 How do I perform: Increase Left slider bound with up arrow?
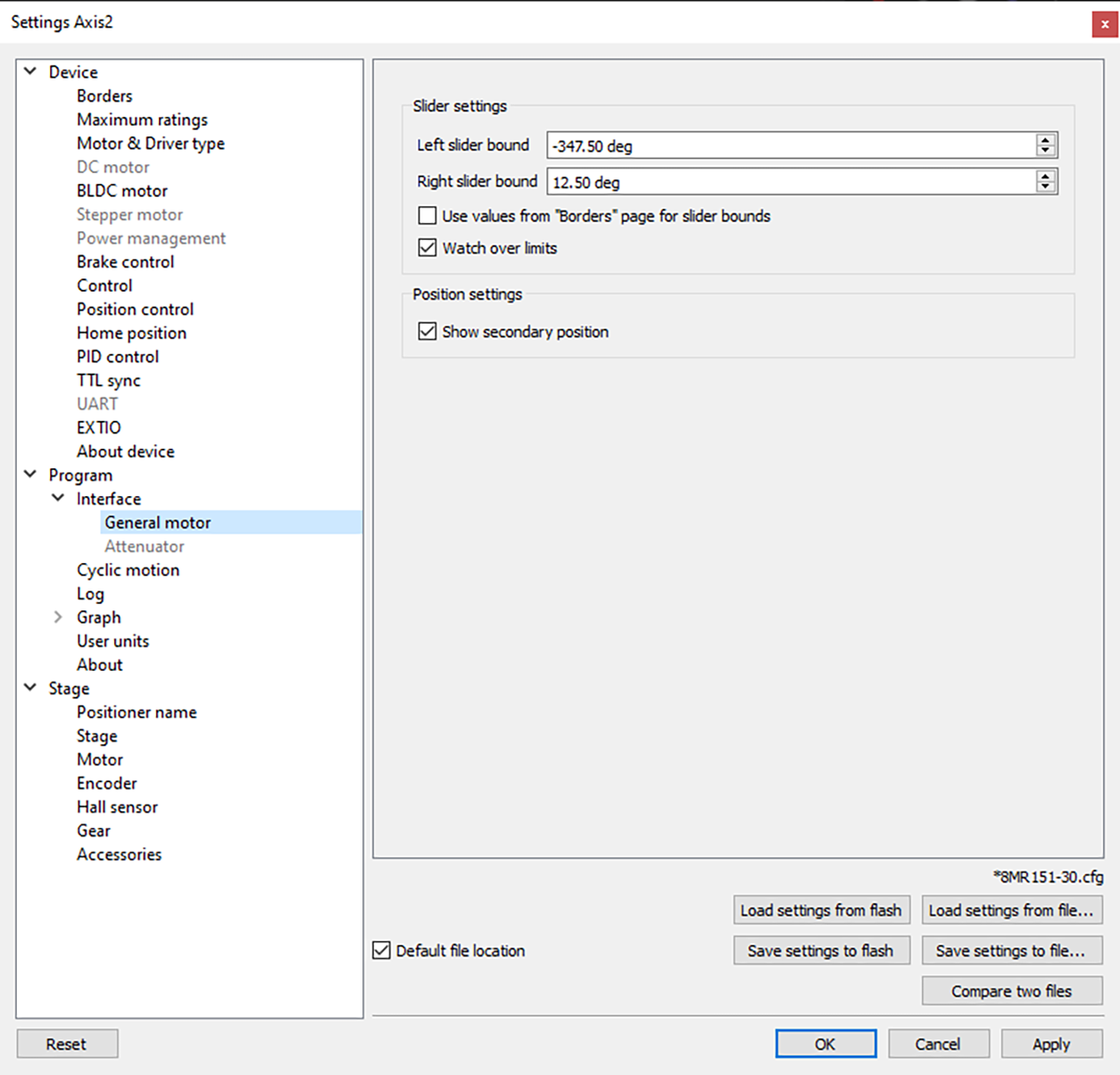(x=1046, y=140)
